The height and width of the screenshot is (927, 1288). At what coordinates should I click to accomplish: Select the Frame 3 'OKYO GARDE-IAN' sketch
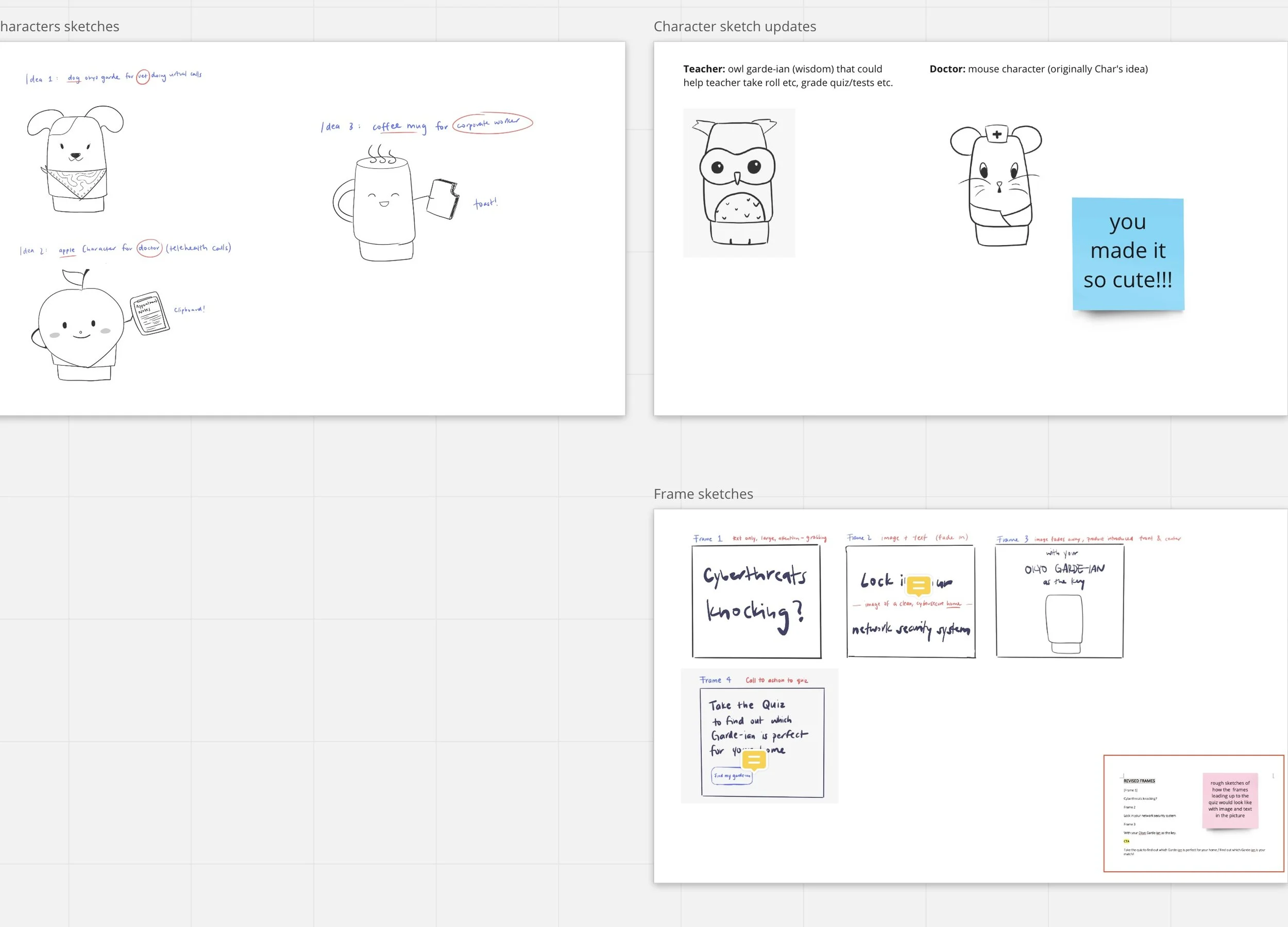click(1060, 600)
